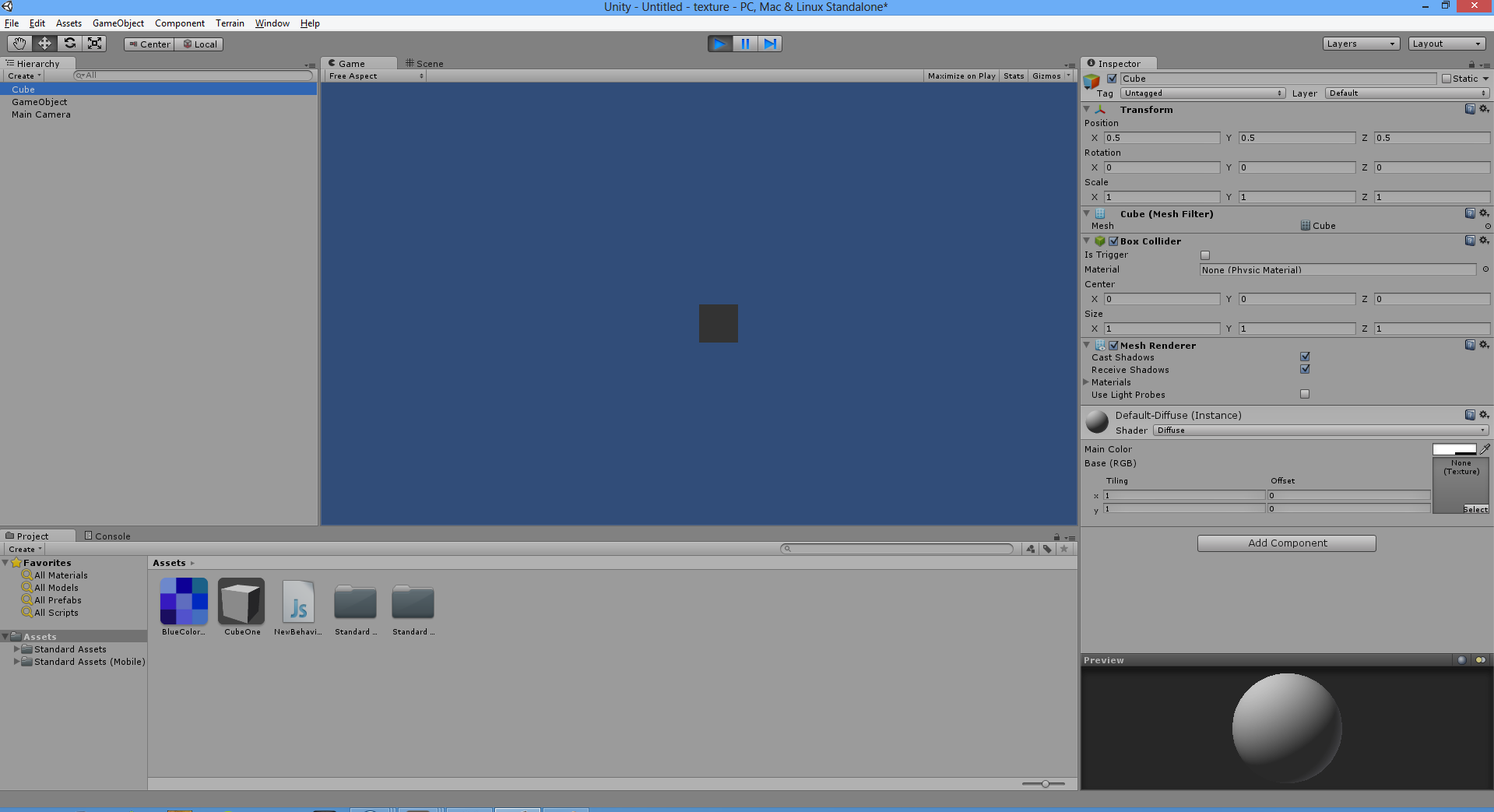Screen dimensions: 1494x812
Task: Open the Layout dropdown
Action: [1447, 44]
